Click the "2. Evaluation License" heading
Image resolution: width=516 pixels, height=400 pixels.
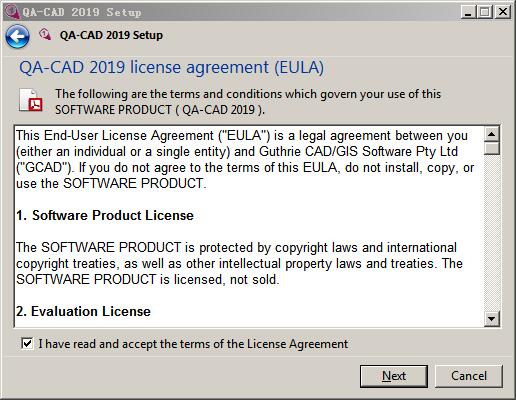[x=83, y=311]
